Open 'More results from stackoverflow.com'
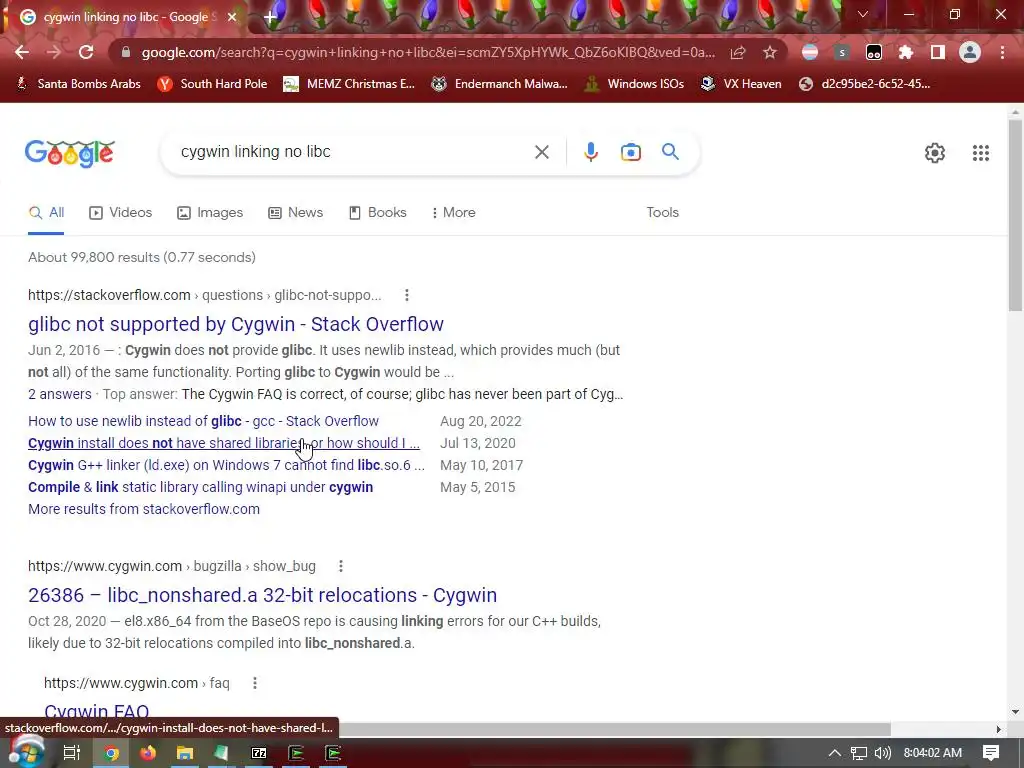 pos(144,509)
